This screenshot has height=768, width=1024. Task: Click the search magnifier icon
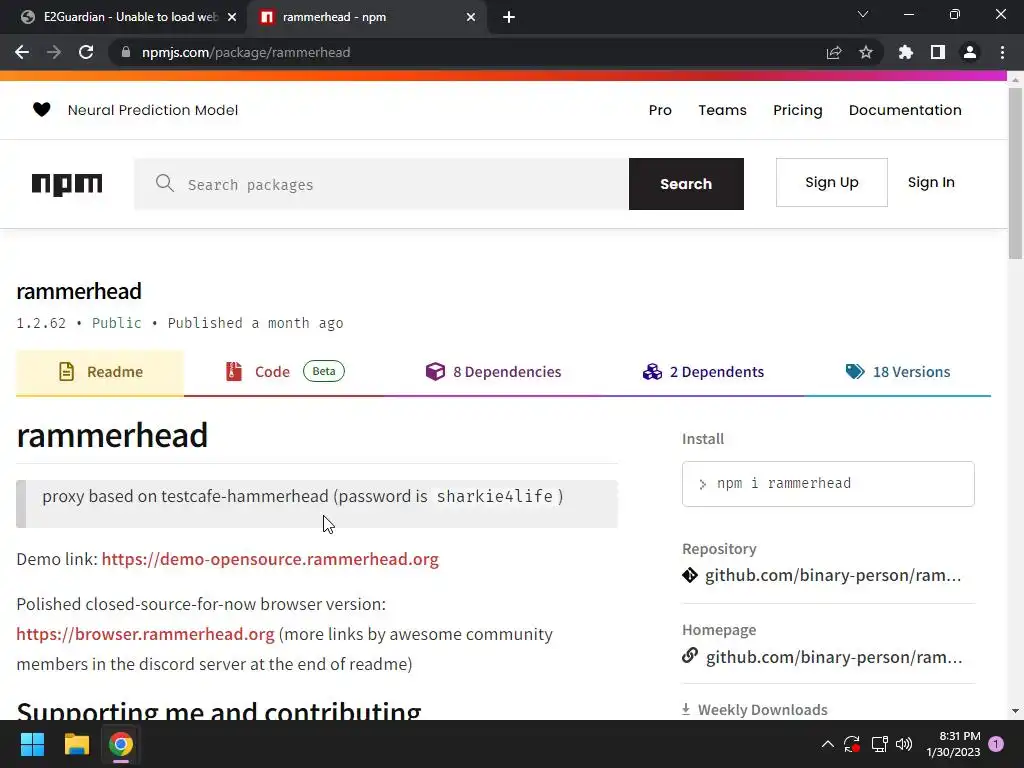tap(165, 184)
